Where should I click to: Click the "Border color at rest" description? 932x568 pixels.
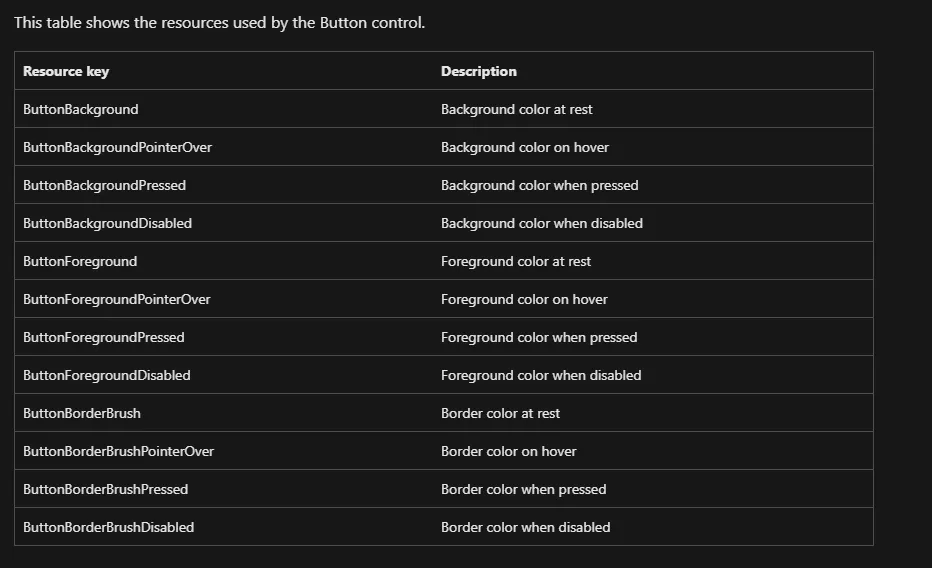pyautogui.click(x=500, y=413)
